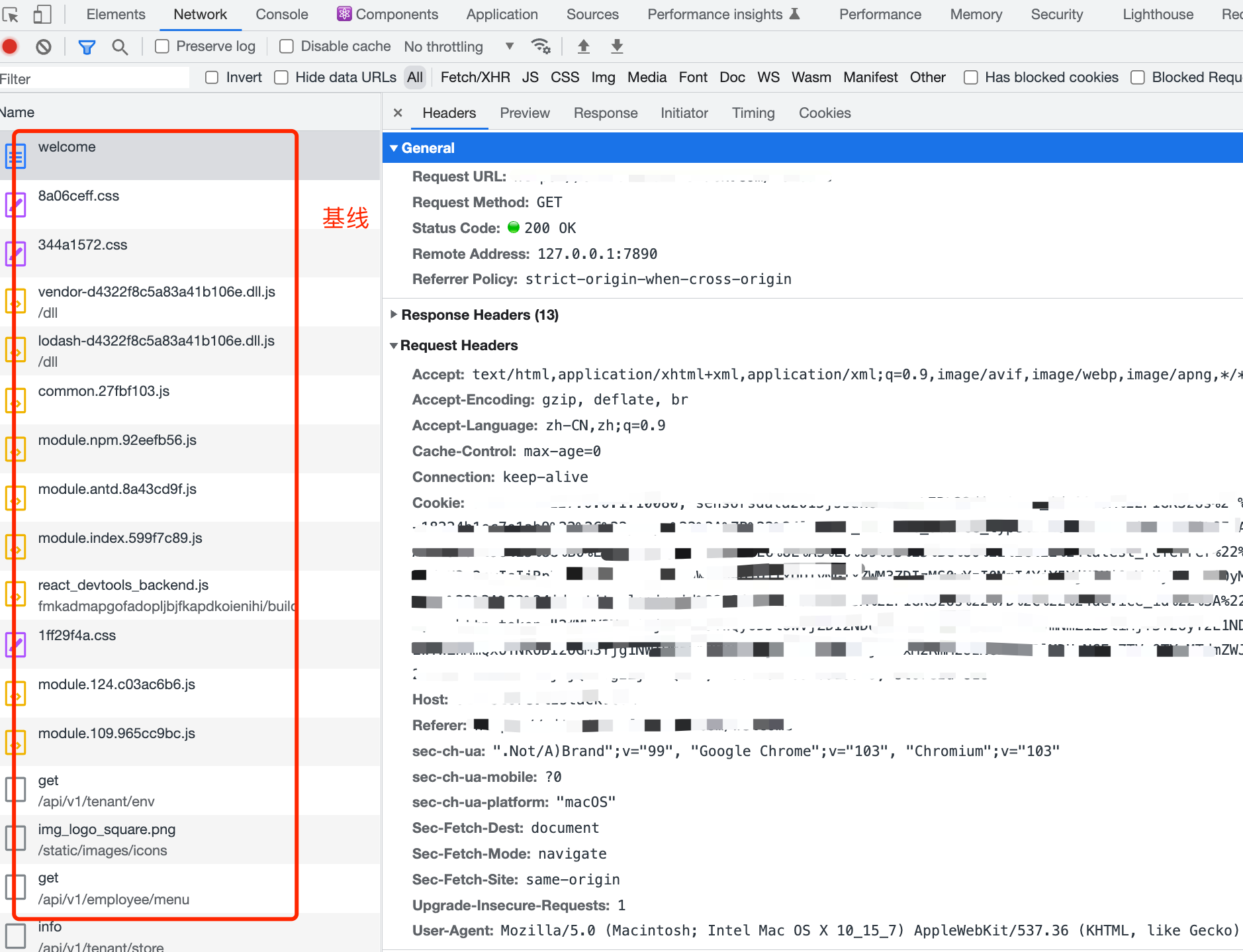Import HAR file with upload arrow
The width and height of the screenshot is (1243, 952).
point(583,46)
